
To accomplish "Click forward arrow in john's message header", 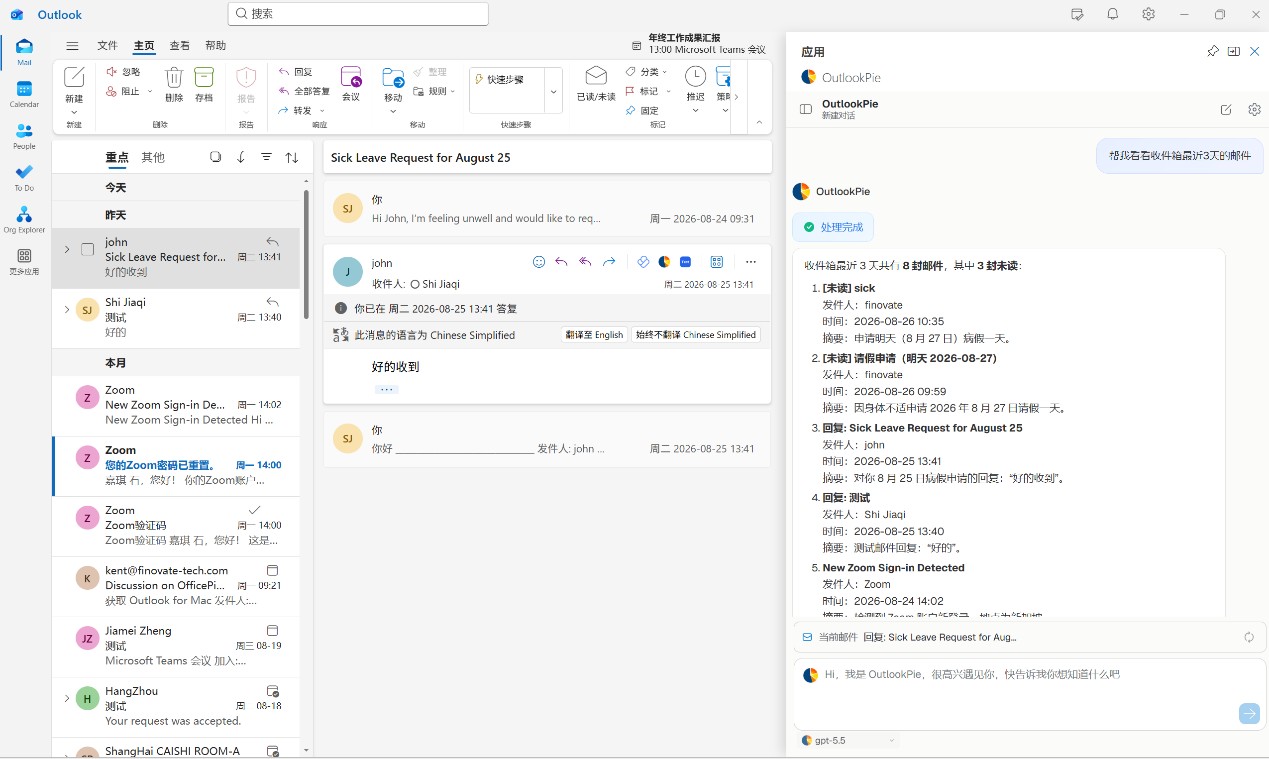I will [609, 262].
